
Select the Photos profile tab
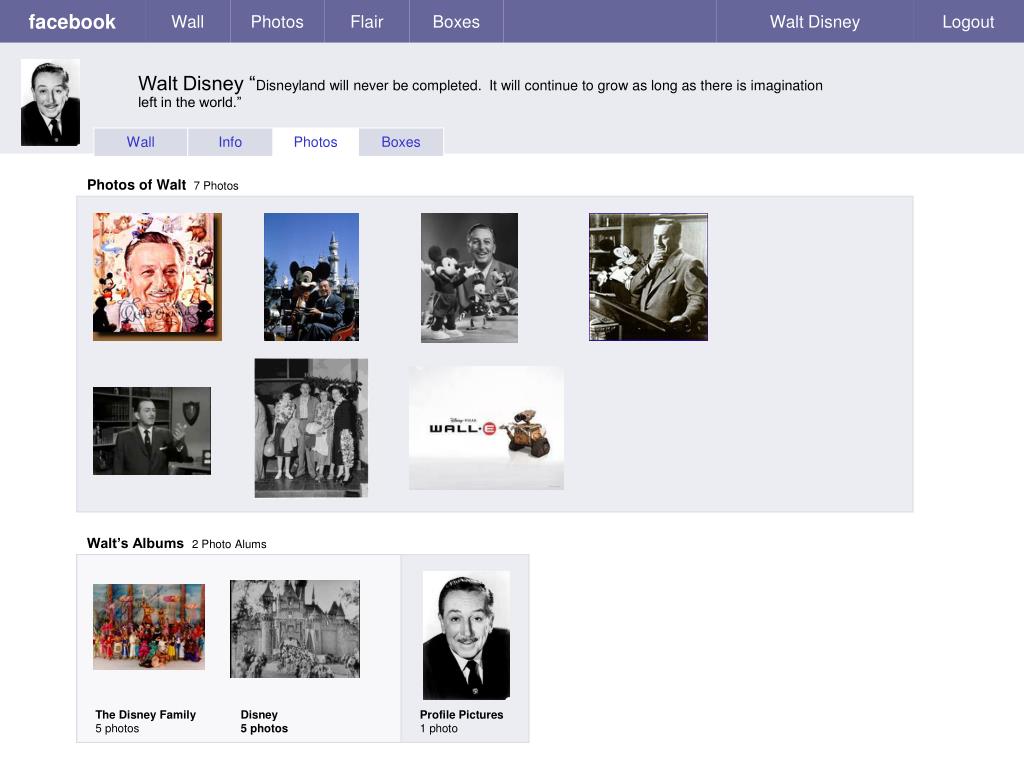tap(315, 142)
